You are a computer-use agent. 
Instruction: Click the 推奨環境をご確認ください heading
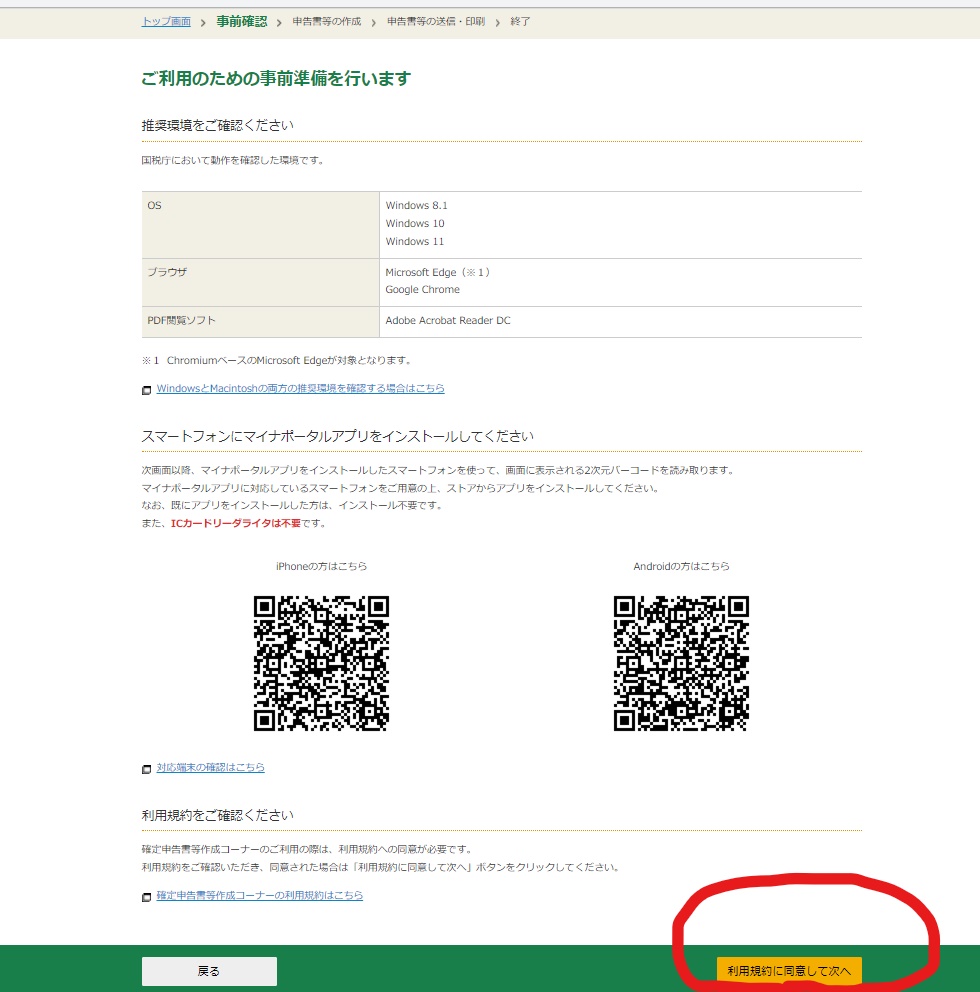(218, 125)
